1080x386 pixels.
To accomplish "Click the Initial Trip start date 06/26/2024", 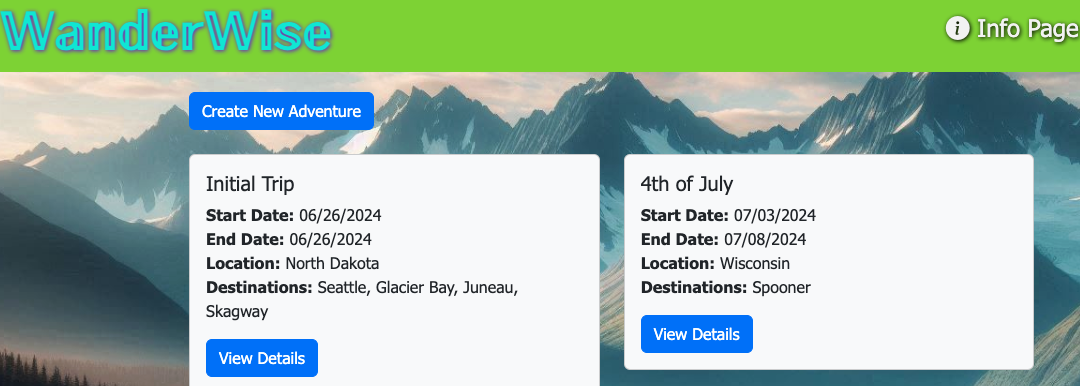I will [x=340, y=216].
